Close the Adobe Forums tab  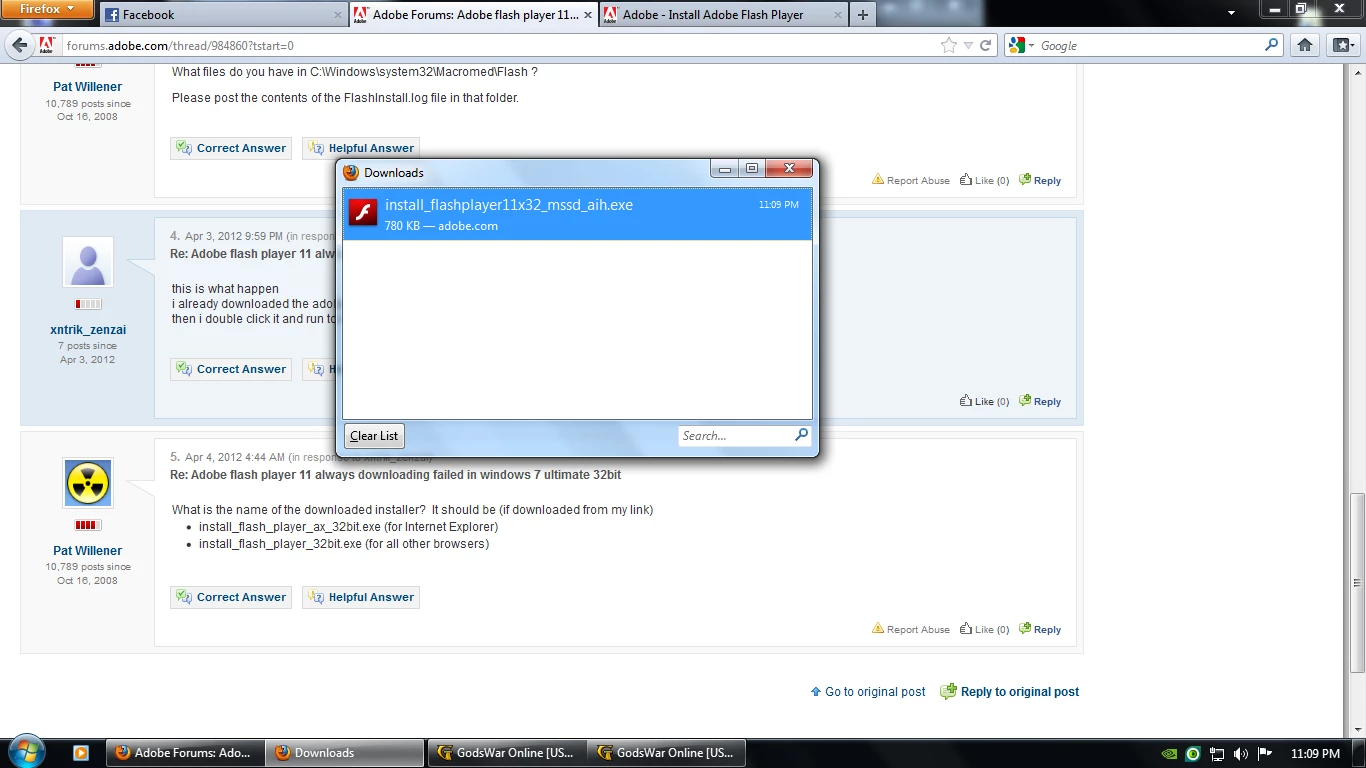pyautogui.click(x=587, y=15)
